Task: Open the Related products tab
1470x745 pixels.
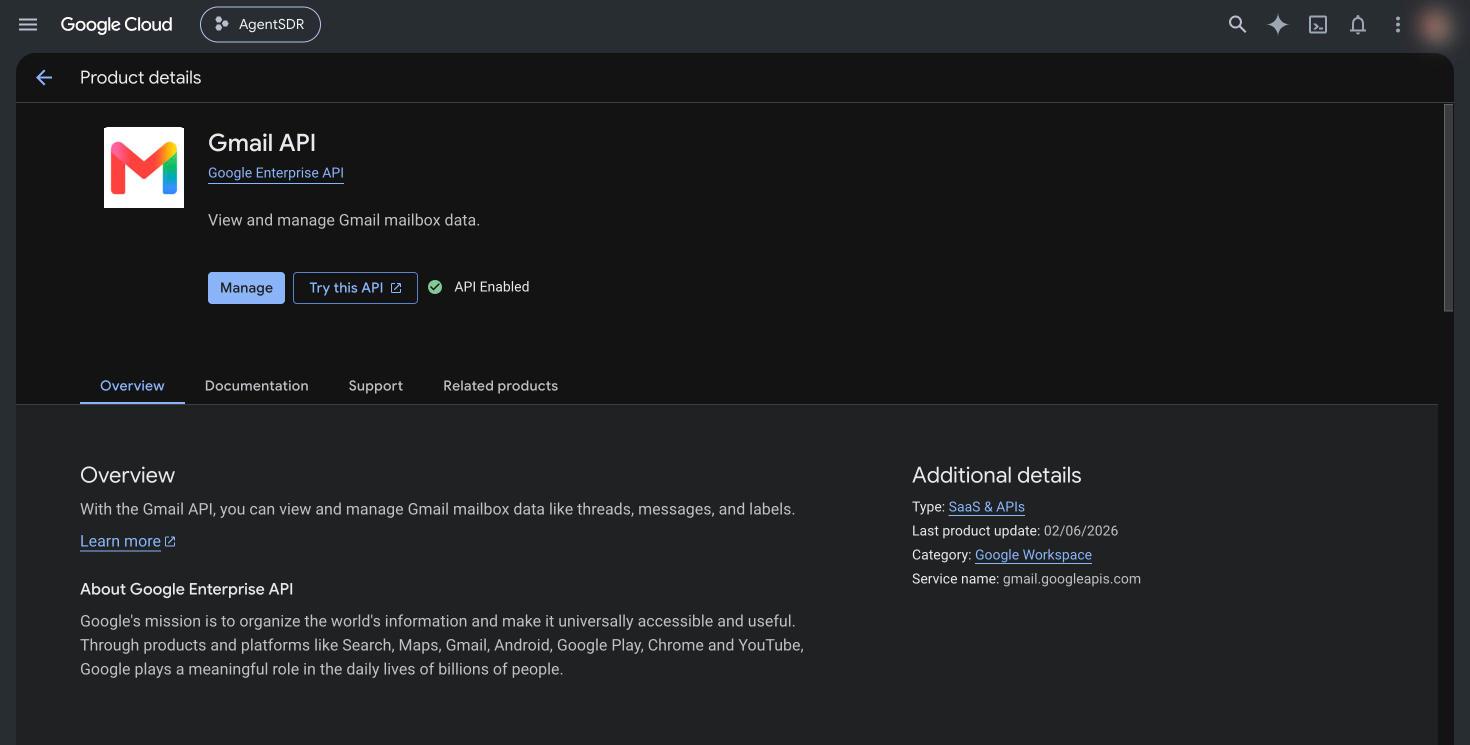Action: (x=501, y=385)
